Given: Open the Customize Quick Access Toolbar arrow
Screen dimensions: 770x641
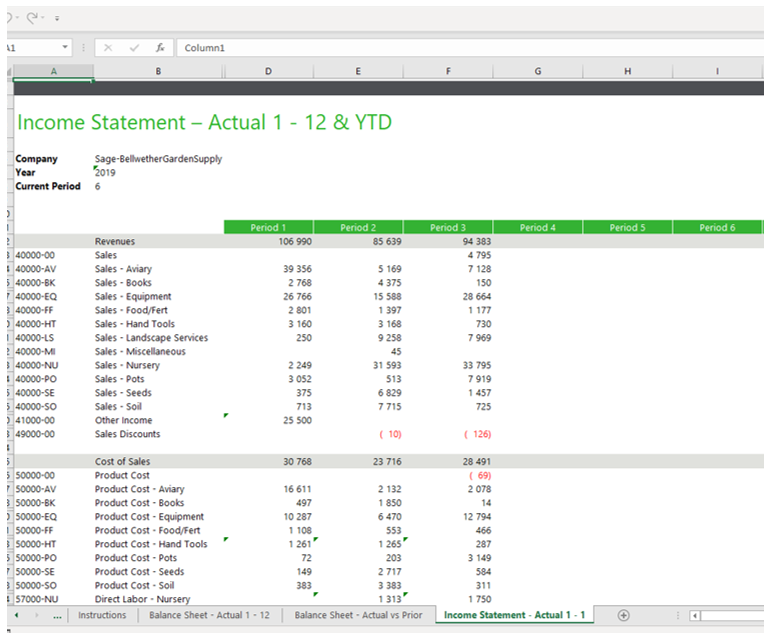Looking at the screenshot, I should point(57,19).
